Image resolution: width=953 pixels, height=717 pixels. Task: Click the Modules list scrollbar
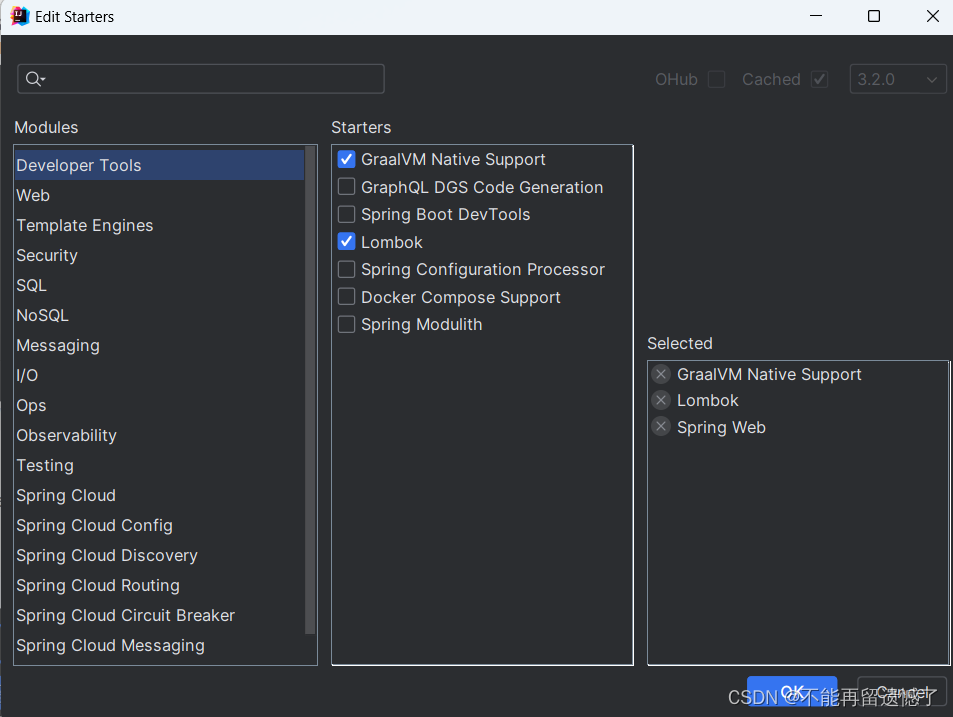tap(310, 390)
